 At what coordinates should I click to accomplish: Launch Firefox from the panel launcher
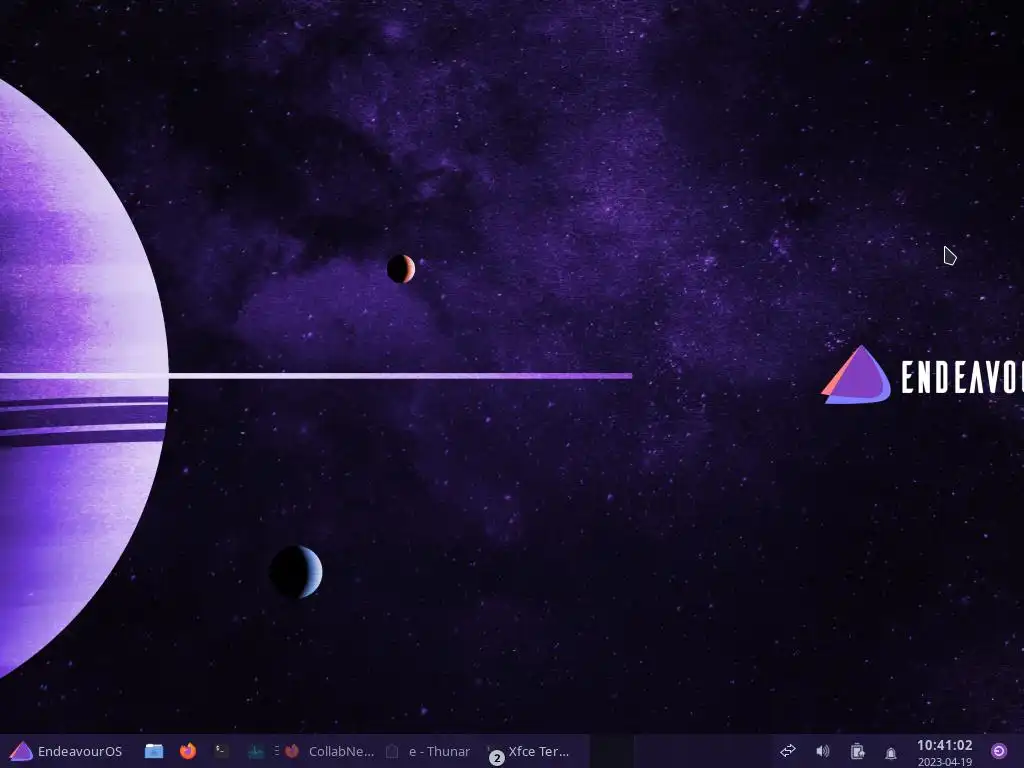[x=188, y=751]
